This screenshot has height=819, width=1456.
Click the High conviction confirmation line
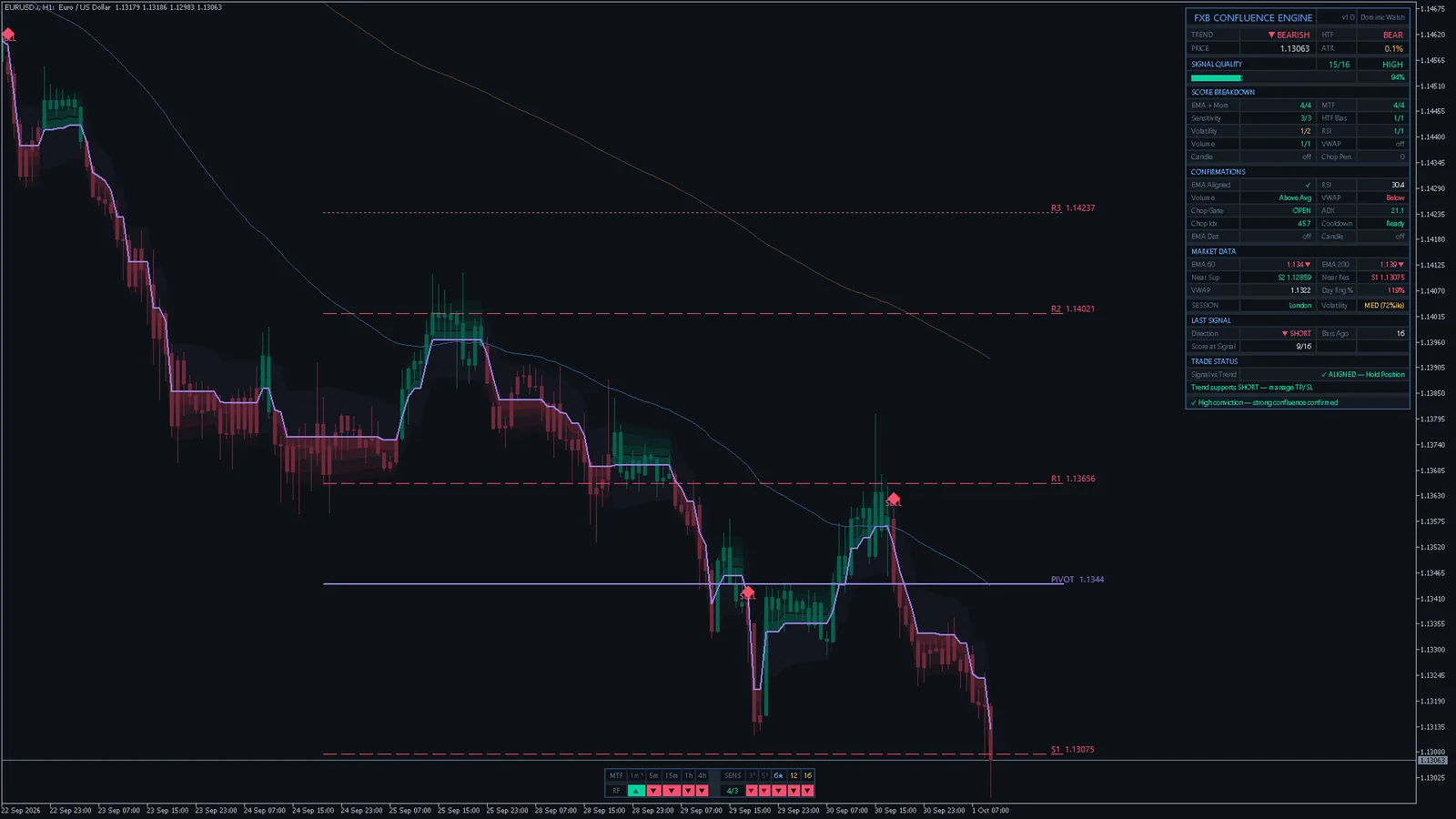pyautogui.click(x=1264, y=402)
